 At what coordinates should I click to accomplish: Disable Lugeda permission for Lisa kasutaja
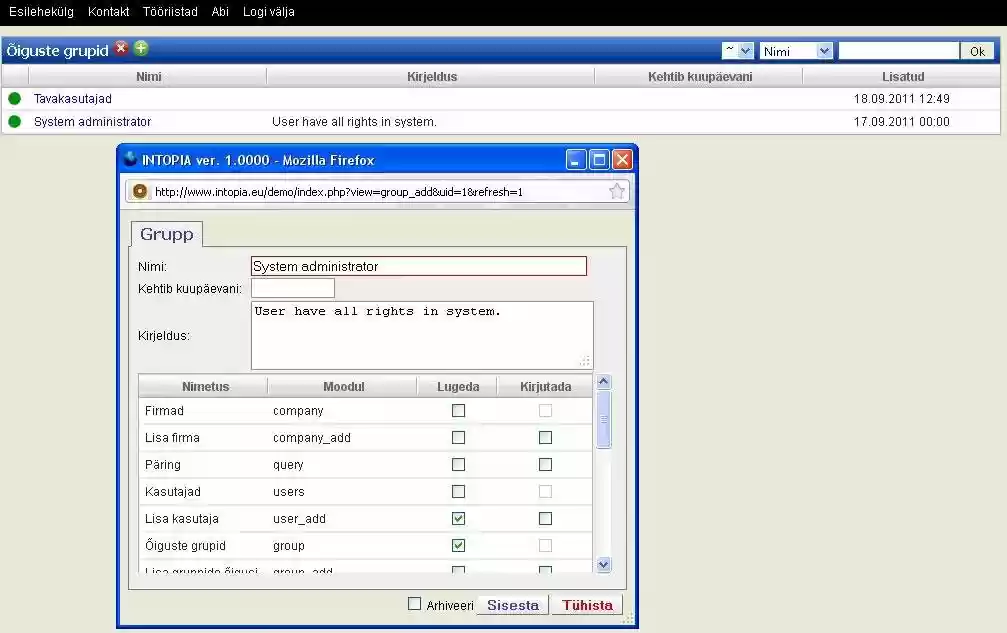(458, 518)
